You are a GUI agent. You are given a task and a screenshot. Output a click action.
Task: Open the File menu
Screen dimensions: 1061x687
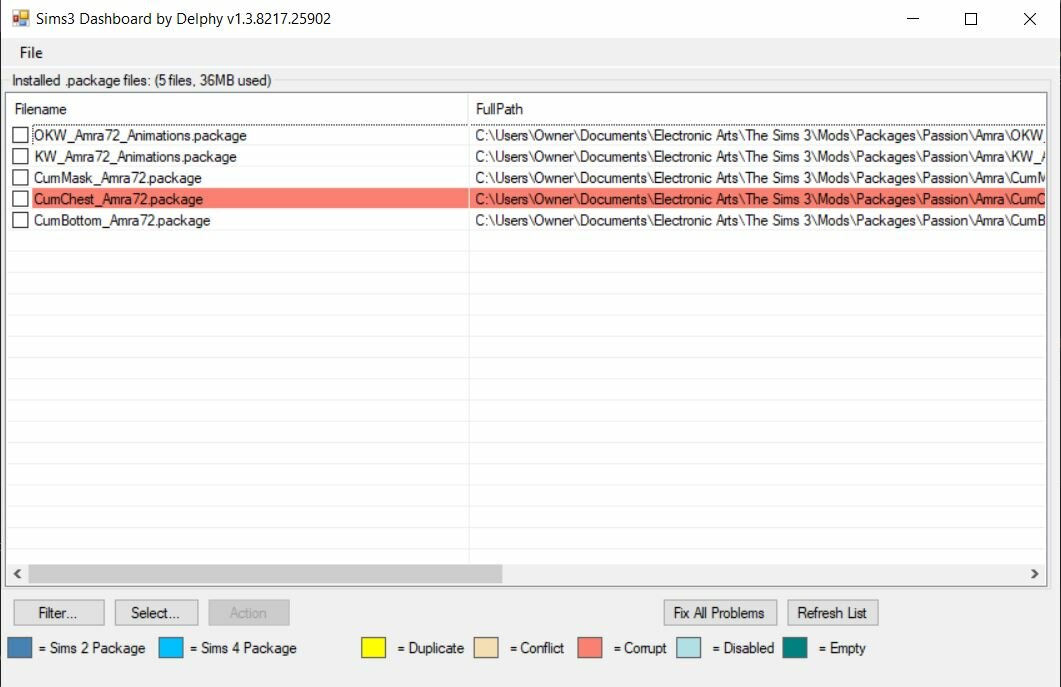point(31,53)
